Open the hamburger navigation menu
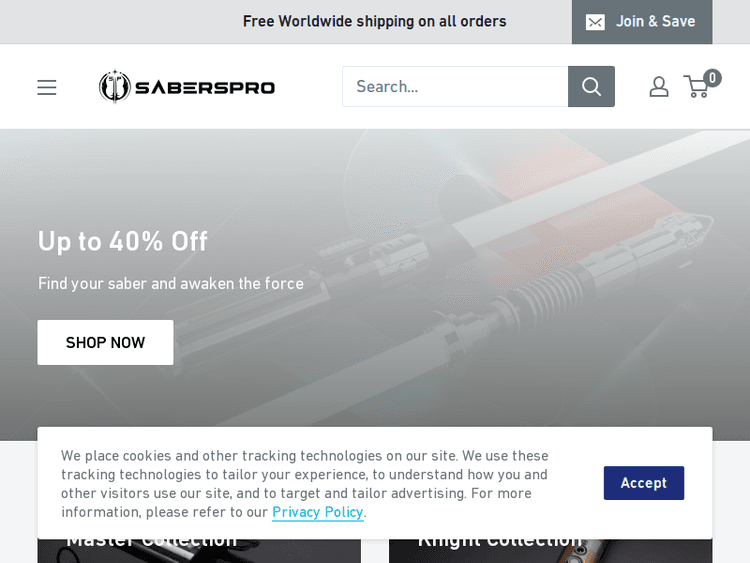Viewport: 750px width, 563px height. 47,87
